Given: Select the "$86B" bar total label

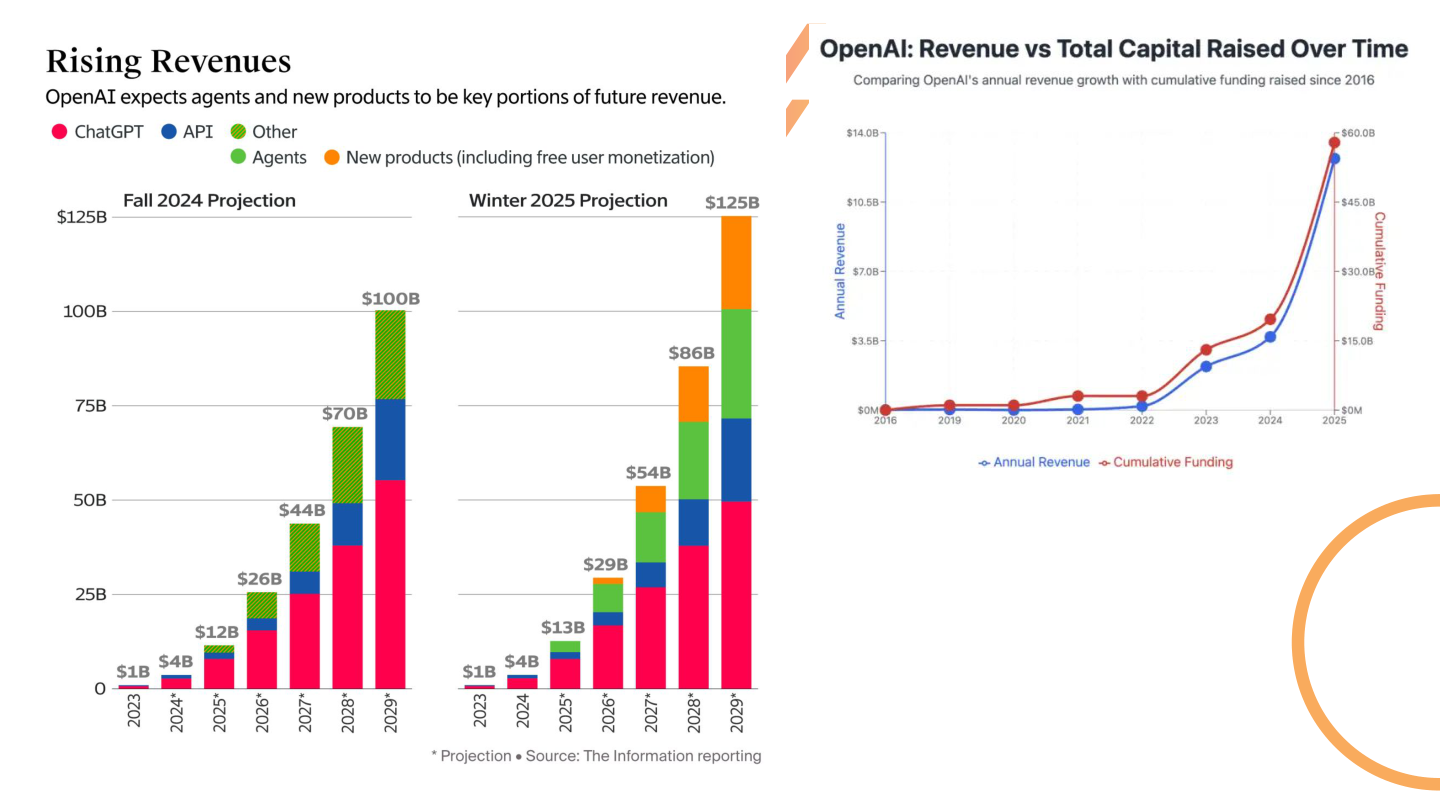Looking at the screenshot, I should 692,353.
